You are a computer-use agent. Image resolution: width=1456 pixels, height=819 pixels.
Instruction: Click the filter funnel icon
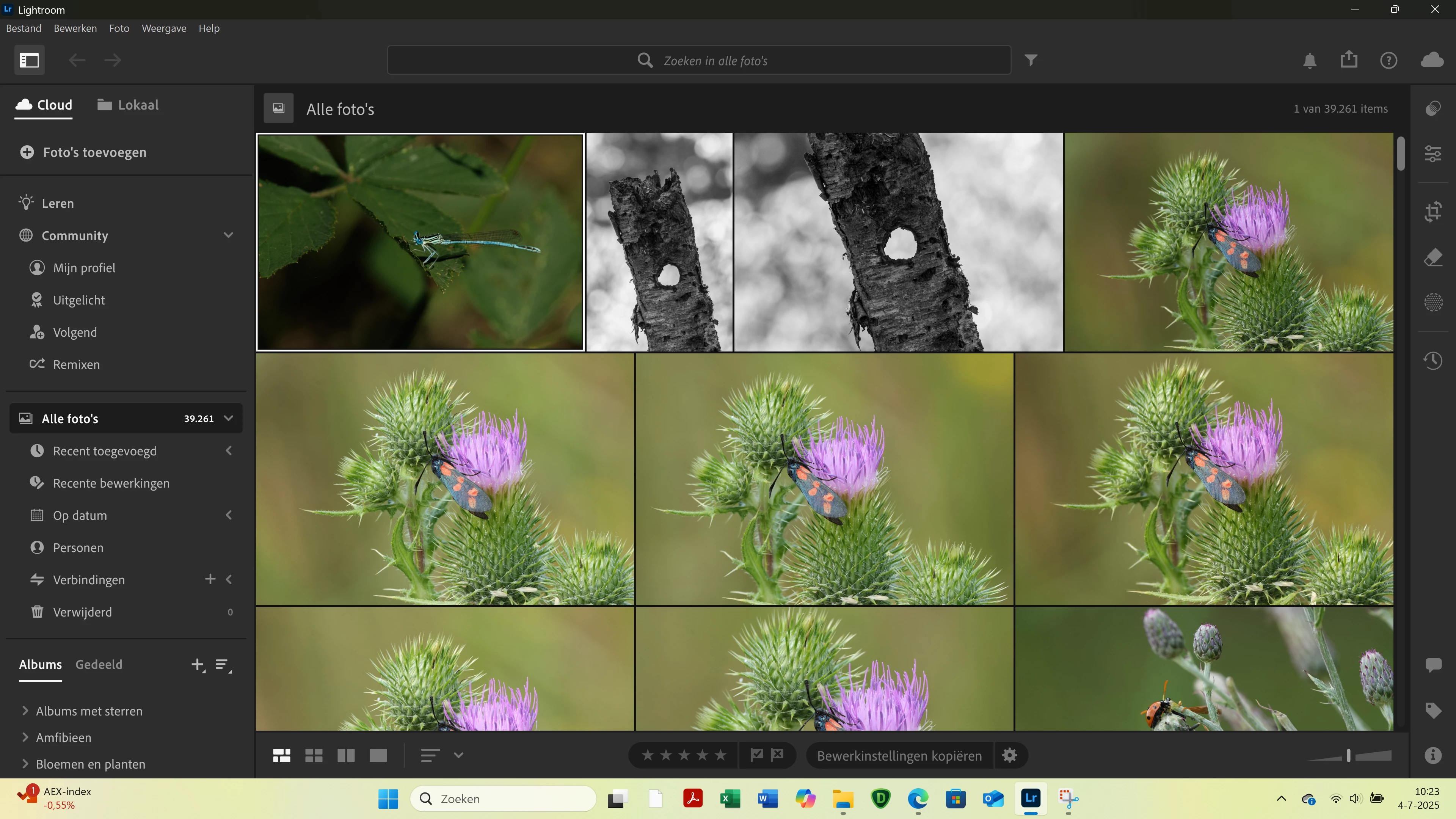coord(1031,60)
